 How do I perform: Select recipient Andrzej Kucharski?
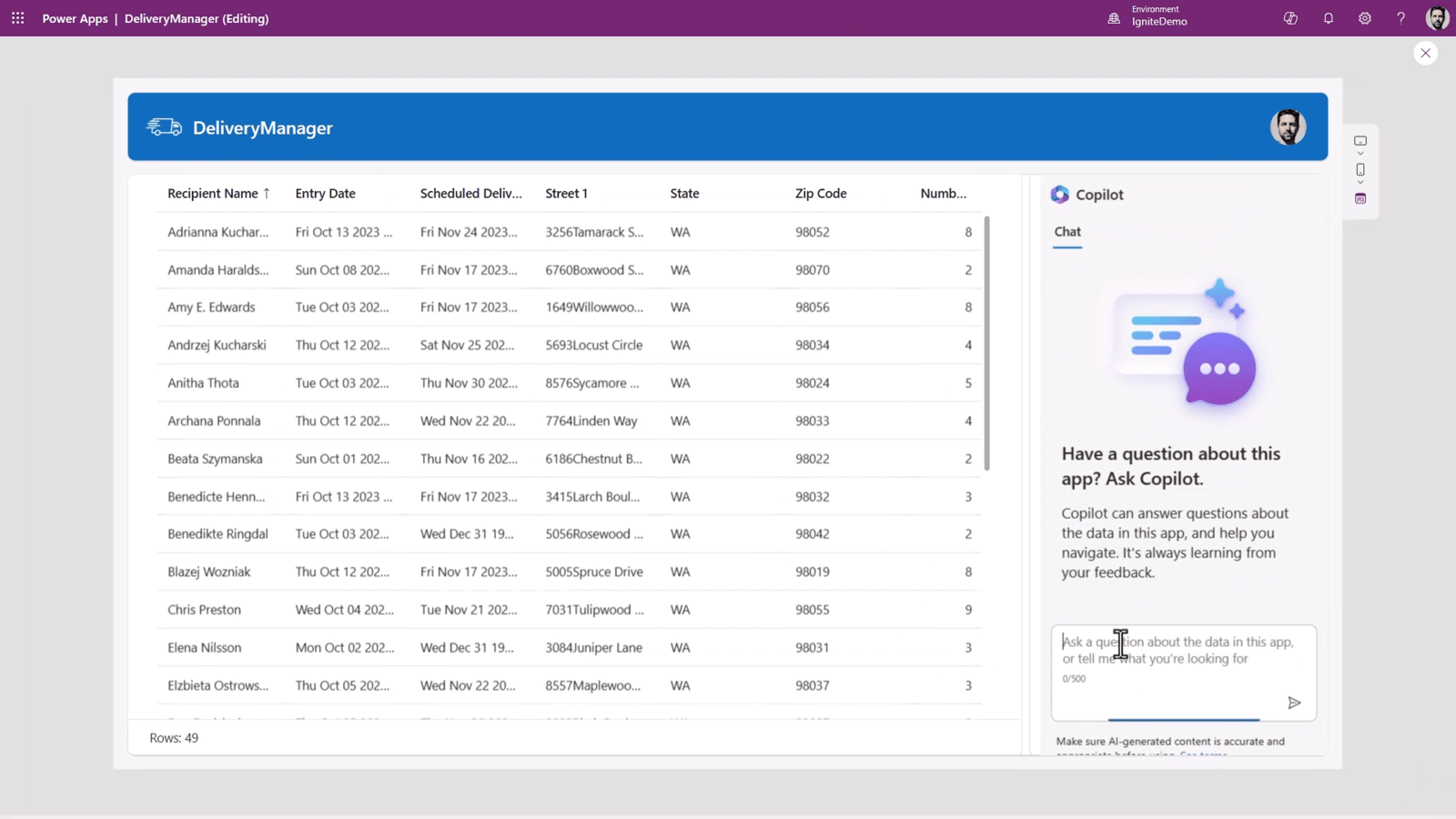coord(217,346)
